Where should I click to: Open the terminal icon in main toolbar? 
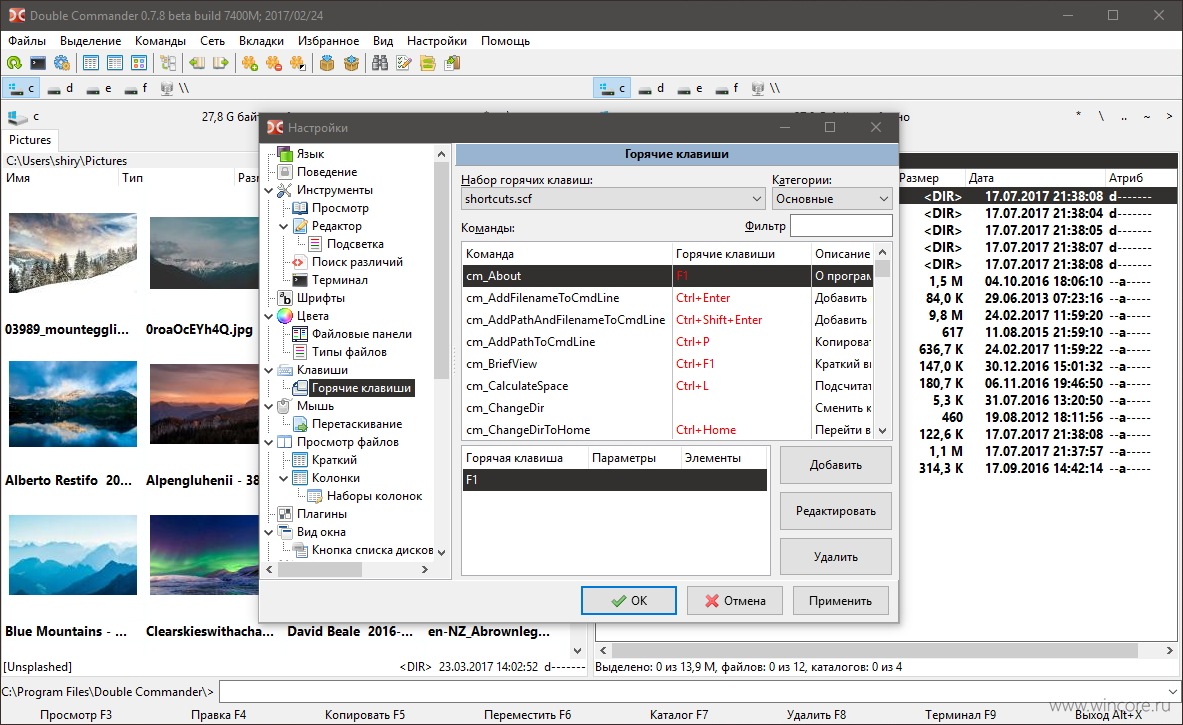point(38,63)
